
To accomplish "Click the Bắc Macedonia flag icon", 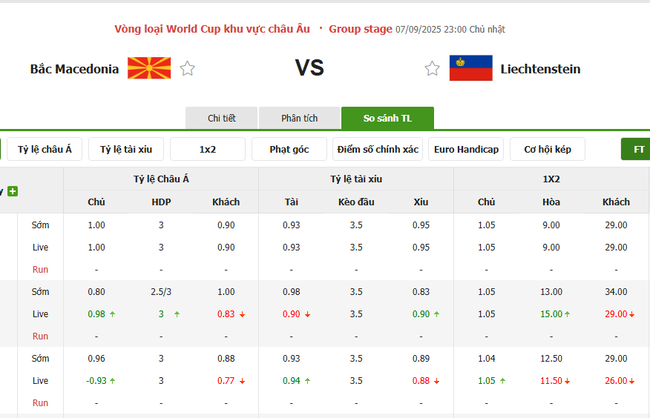I will pos(149,68).
